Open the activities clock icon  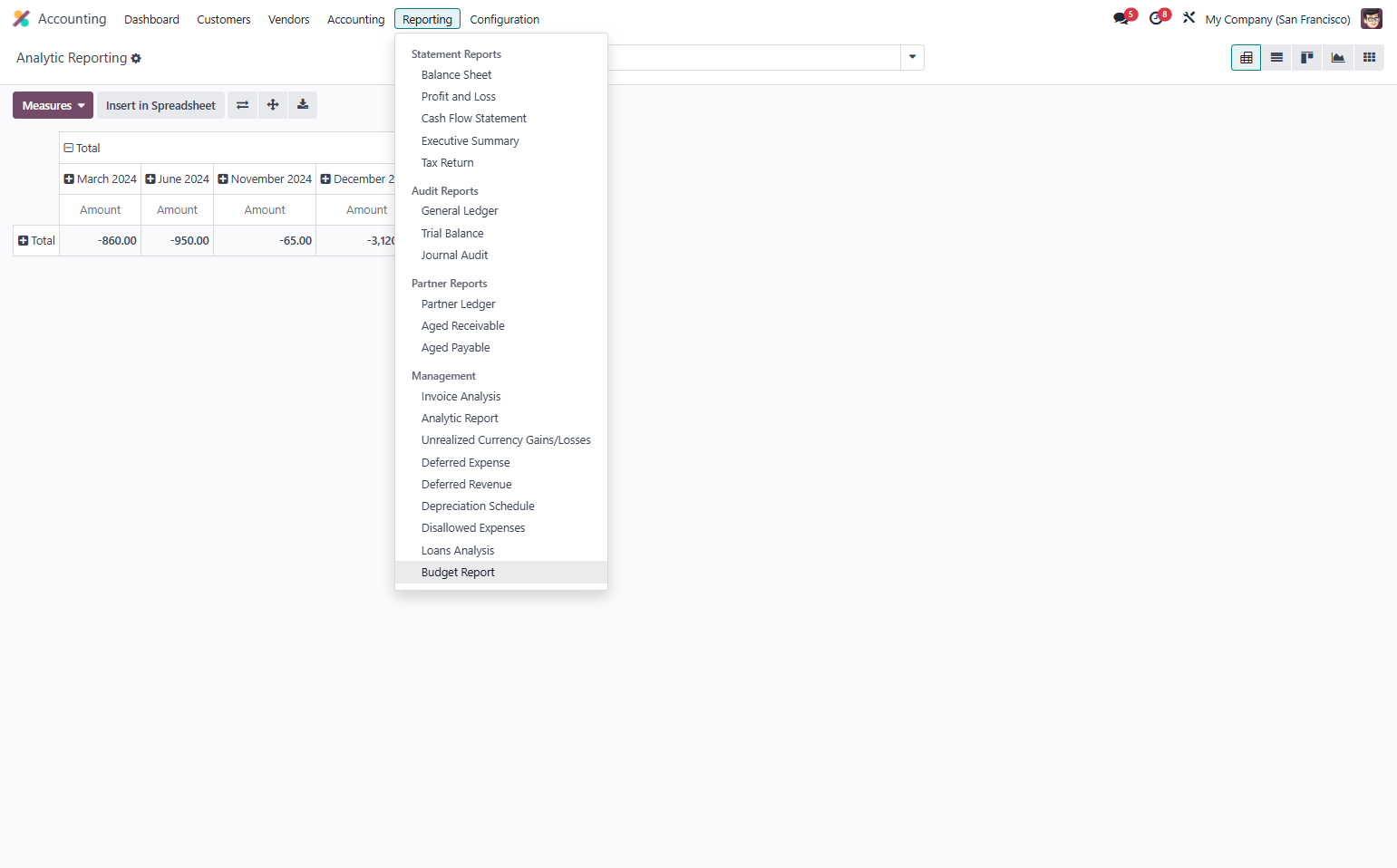click(1156, 18)
